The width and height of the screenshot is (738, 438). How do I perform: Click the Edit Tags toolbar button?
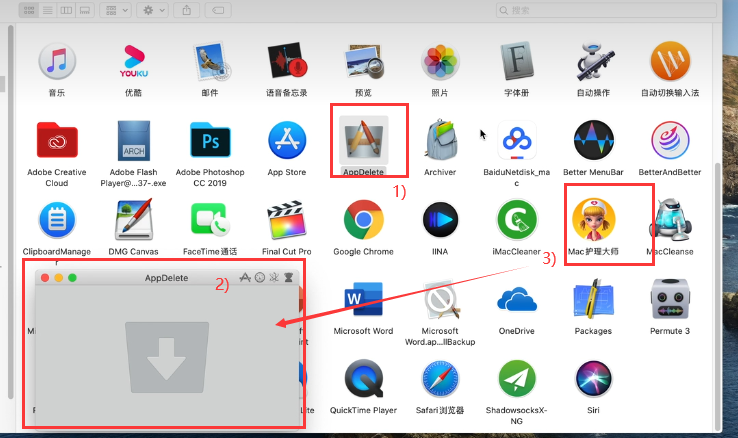pyautogui.click(x=218, y=10)
